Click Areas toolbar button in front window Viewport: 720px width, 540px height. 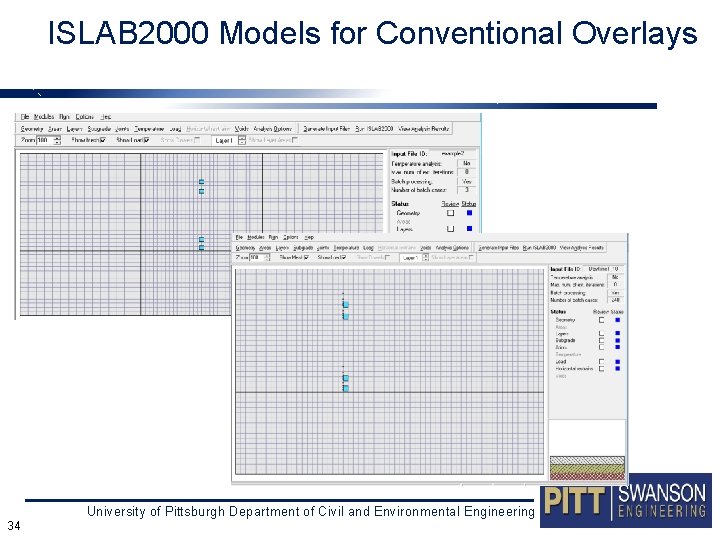pyautogui.click(x=265, y=248)
